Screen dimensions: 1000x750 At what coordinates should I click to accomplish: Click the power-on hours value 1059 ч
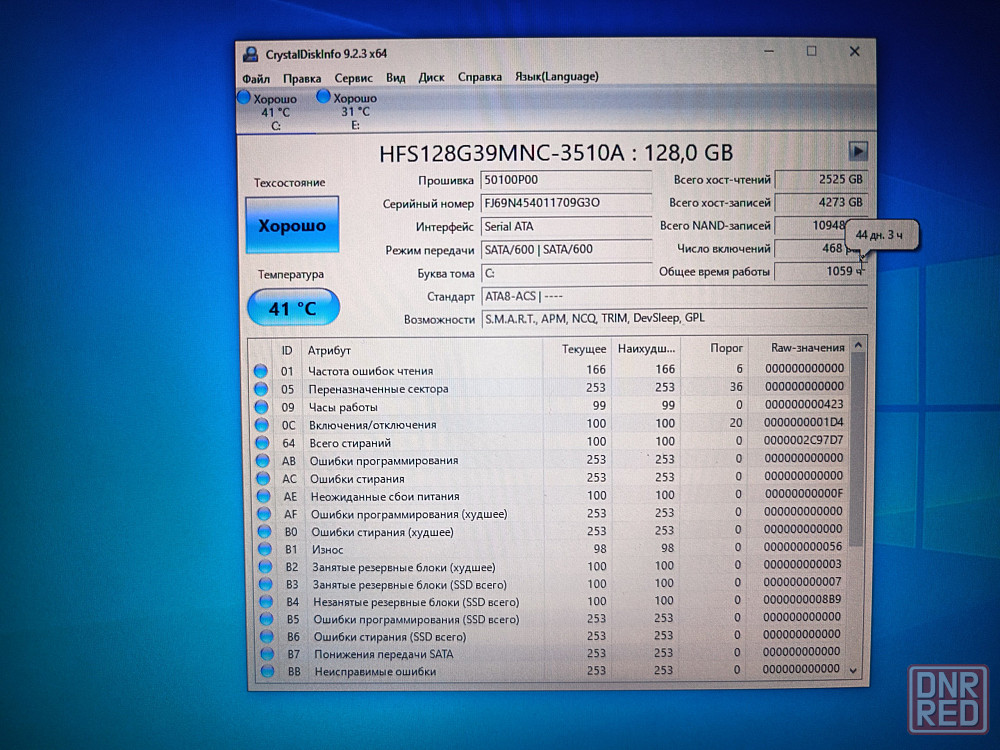[821, 272]
